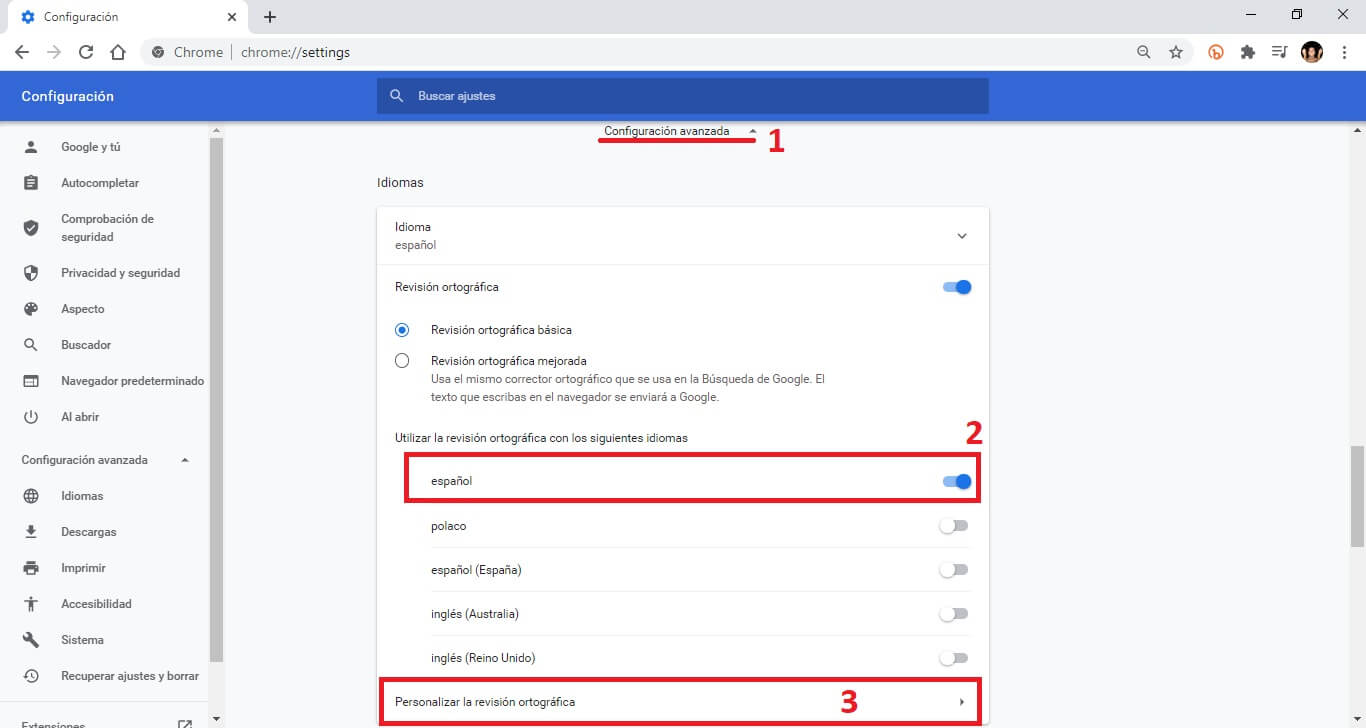Click the site info Chrome icon in address bar

coord(158,52)
